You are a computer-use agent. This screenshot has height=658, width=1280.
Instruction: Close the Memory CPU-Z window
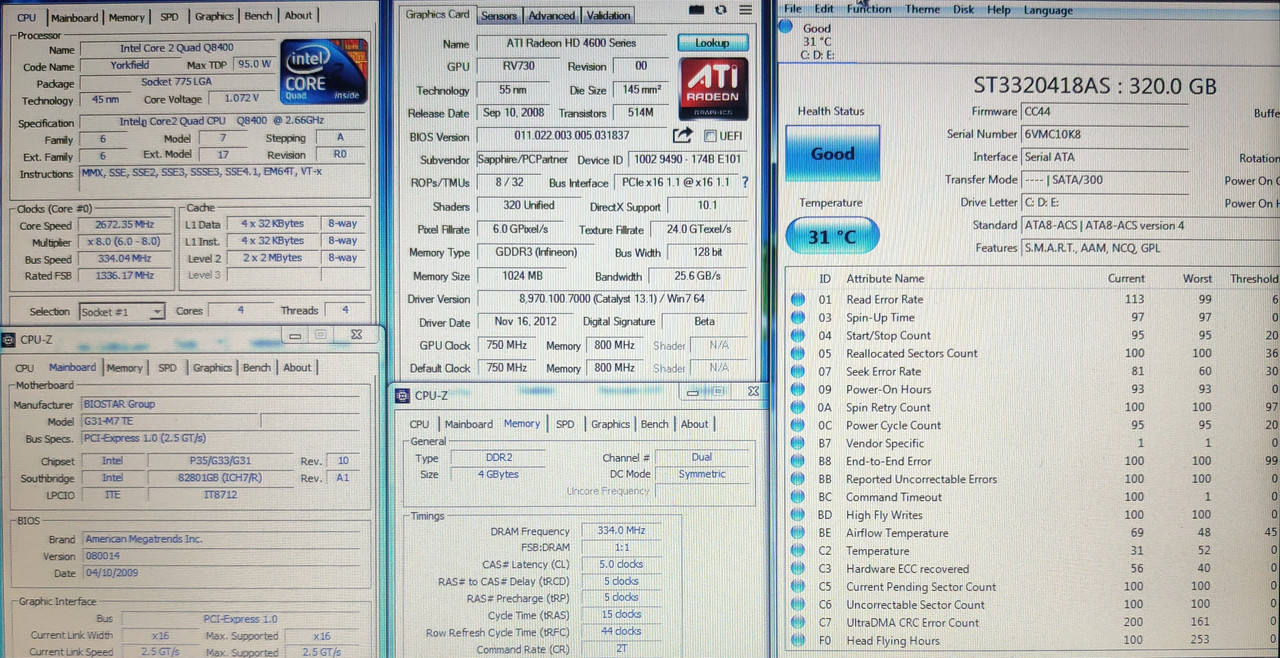[753, 391]
